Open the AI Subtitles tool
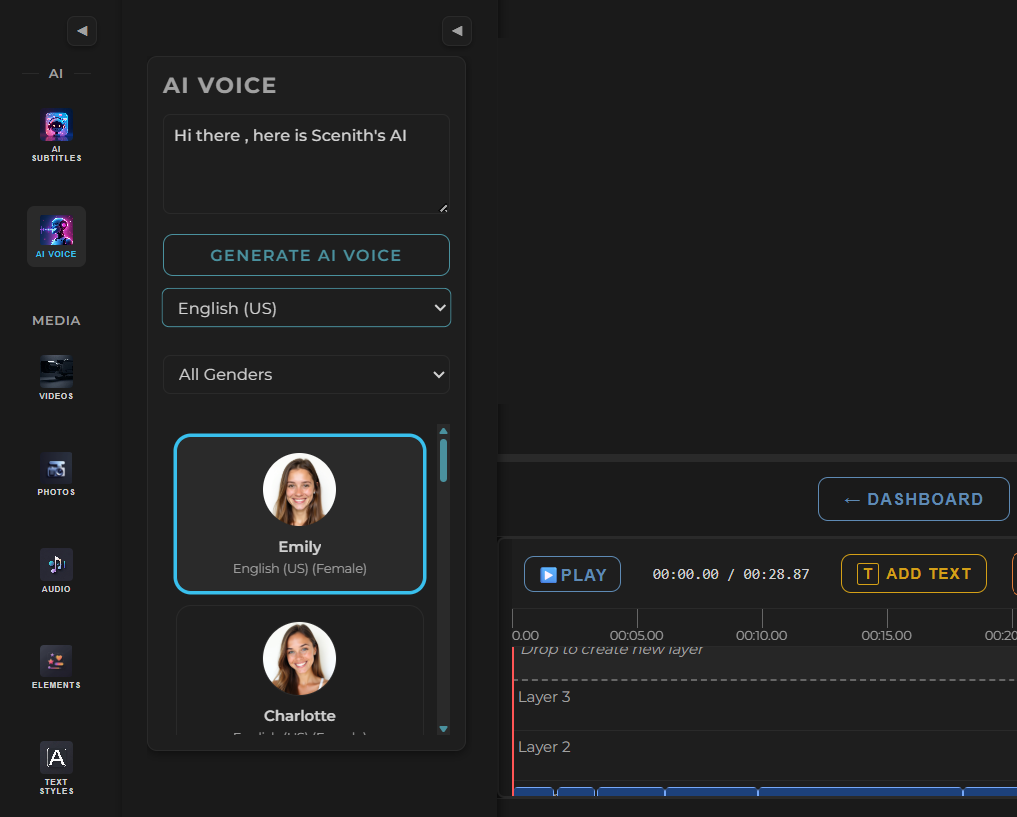1017x817 pixels. (x=56, y=136)
